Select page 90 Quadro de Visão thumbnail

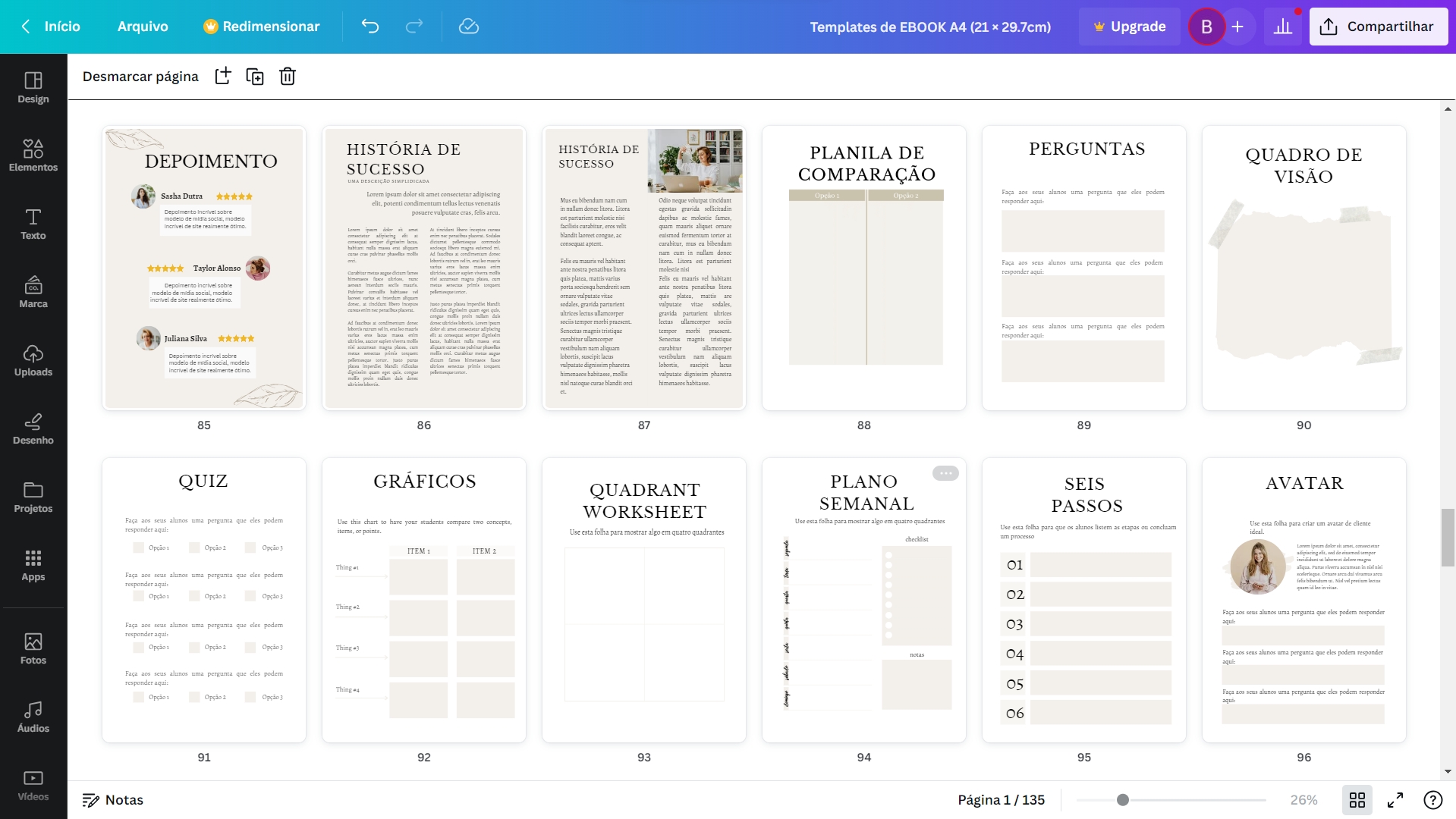pos(1304,268)
